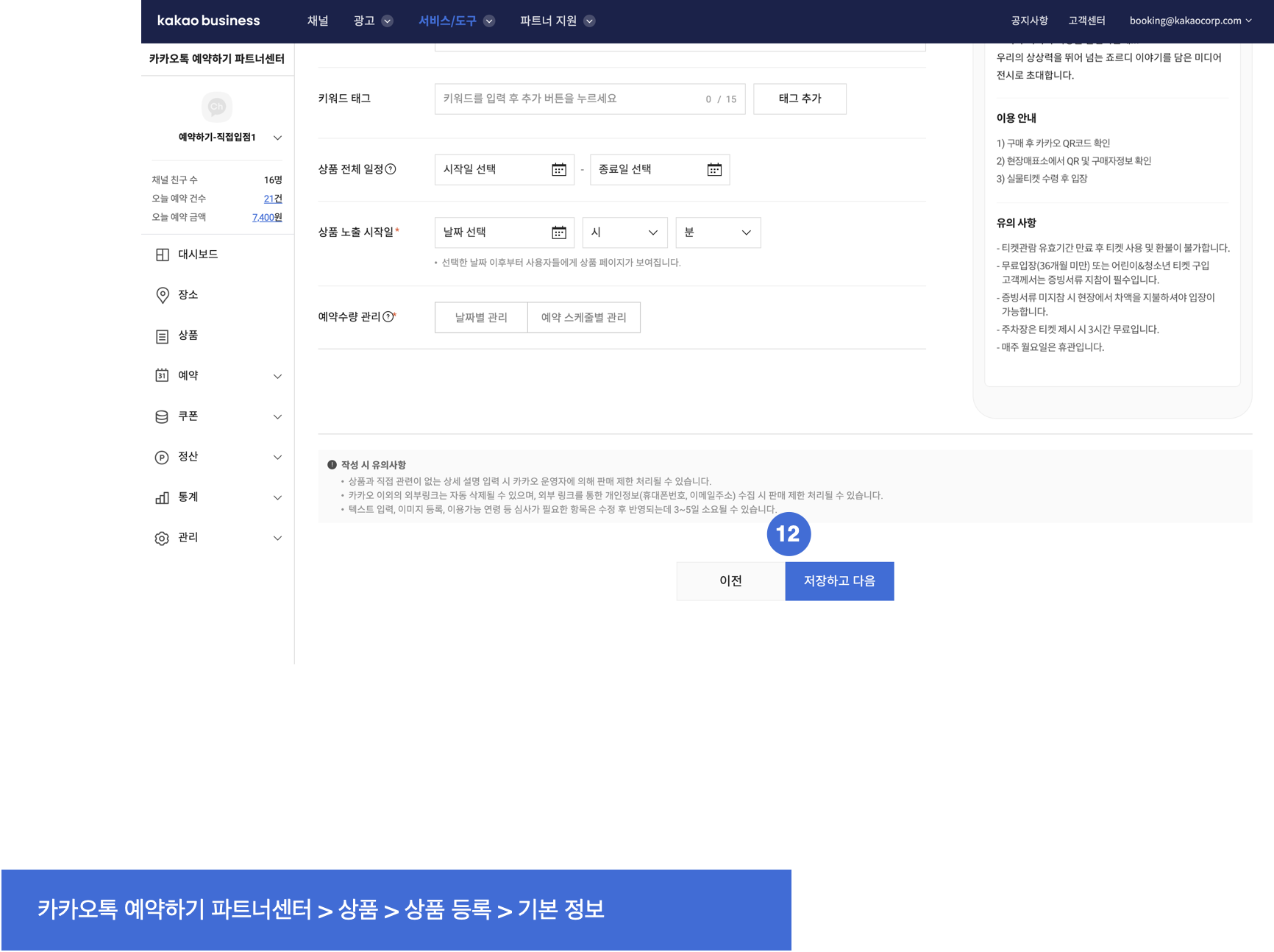This screenshot has height=952, width=1274.
Task: Open the calendar icon for 종료일 선택
Action: [714, 170]
